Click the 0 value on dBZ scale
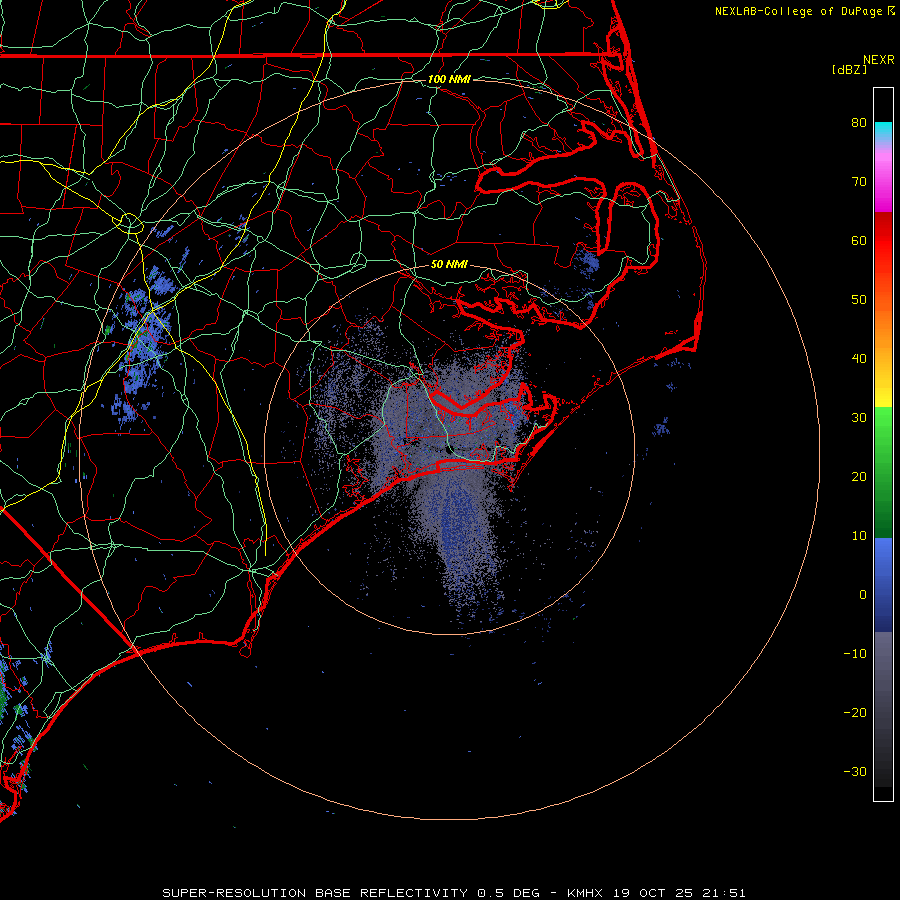Image resolution: width=900 pixels, height=900 pixels. pos(863,595)
